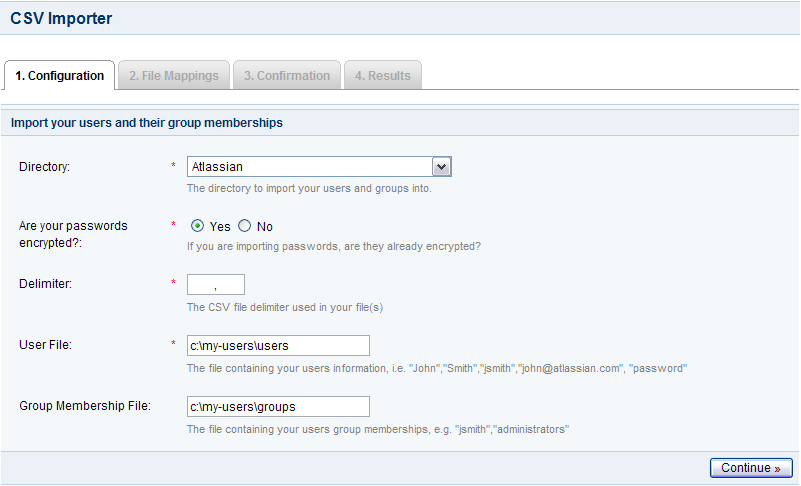Click the Import your users section header
The height and width of the screenshot is (486, 801).
point(147,123)
